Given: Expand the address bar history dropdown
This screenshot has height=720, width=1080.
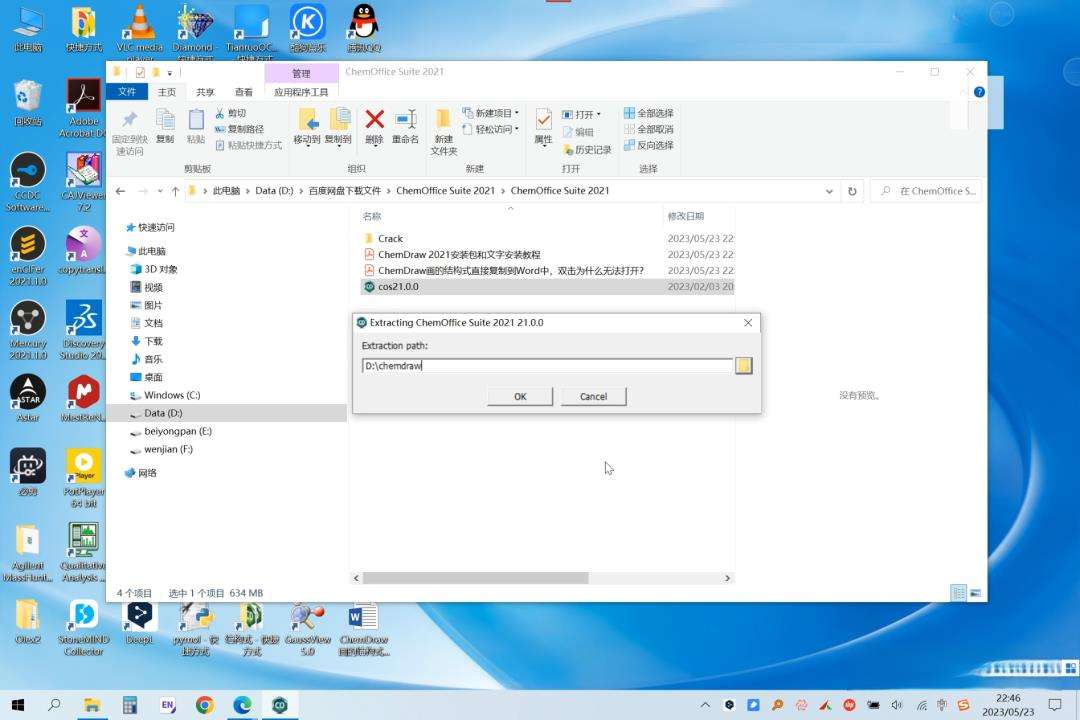Looking at the screenshot, I should 829,191.
